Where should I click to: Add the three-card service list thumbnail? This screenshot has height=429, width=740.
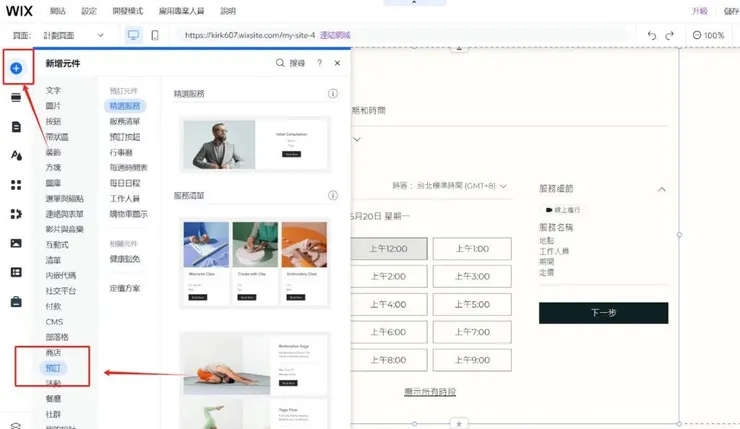pos(255,263)
